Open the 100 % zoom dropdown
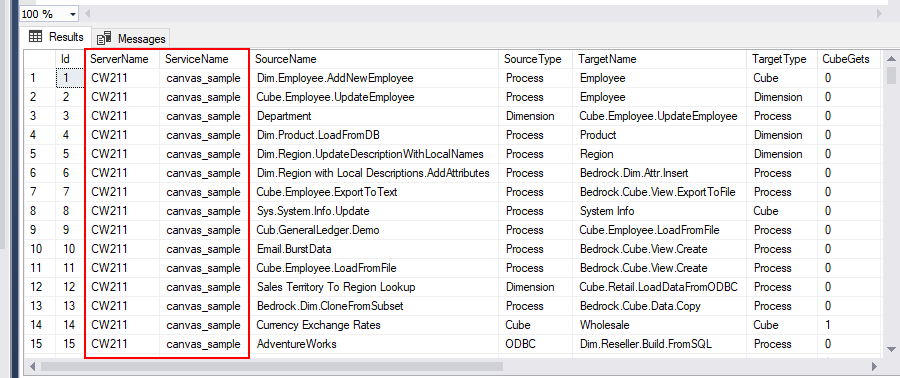Viewport: 900px width, 378px height. (x=73, y=14)
